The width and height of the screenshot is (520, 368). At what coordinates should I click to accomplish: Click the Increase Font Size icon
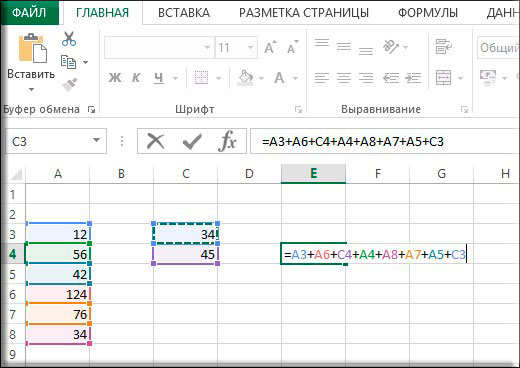tap(270, 48)
